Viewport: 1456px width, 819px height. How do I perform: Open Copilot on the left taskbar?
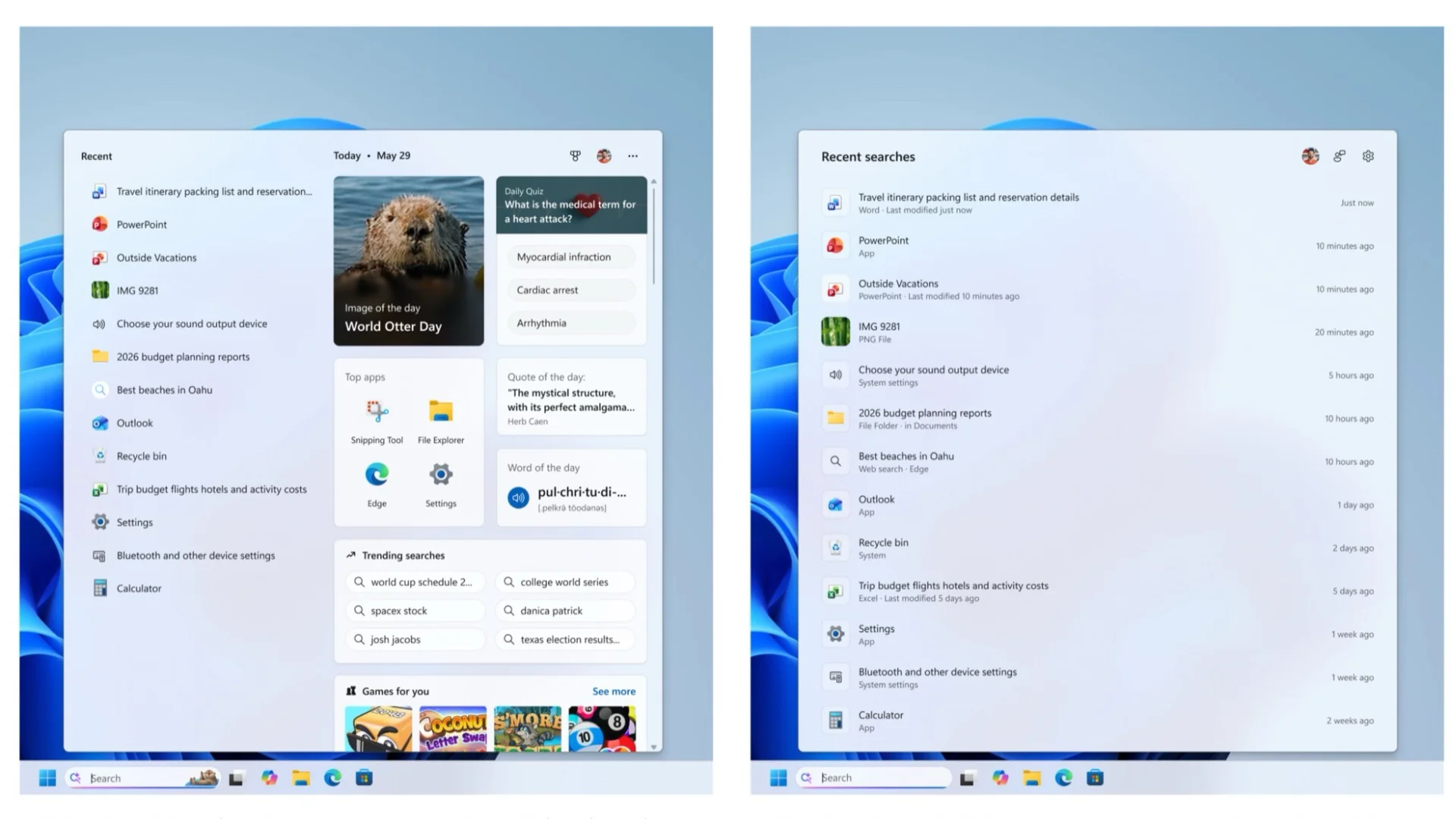click(x=269, y=778)
